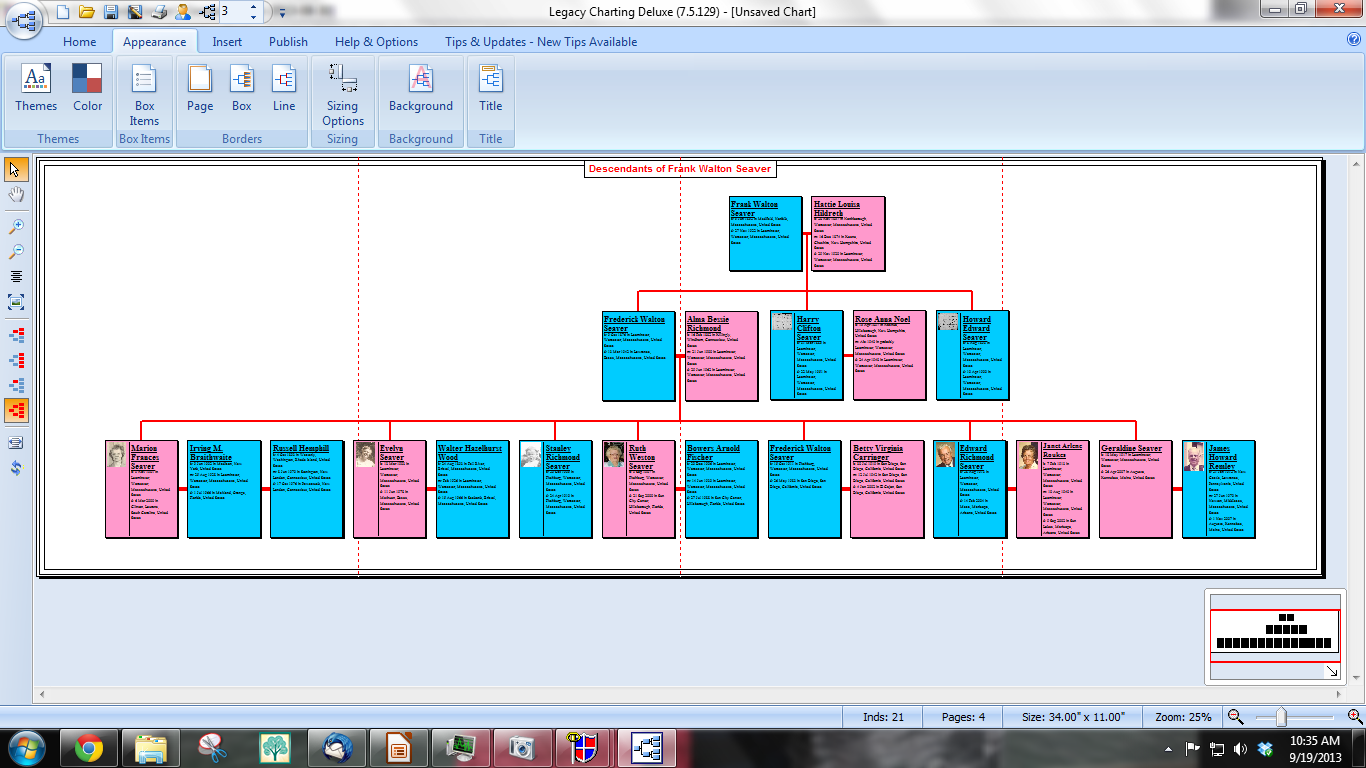Switch to the Publish ribbon tab
Image resolution: width=1366 pixels, height=768 pixels.
click(x=288, y=42)
